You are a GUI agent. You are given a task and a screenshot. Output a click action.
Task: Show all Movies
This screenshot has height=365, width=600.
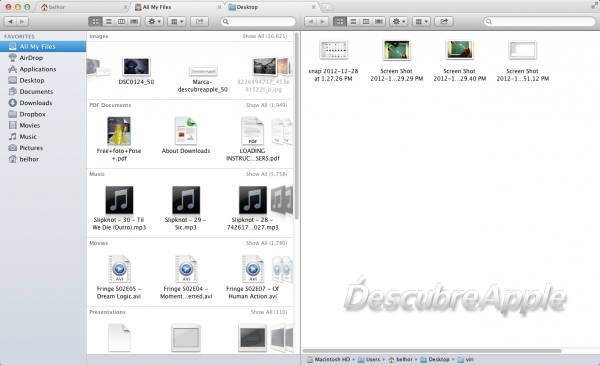pyautogui.click(x=266, y=243)
